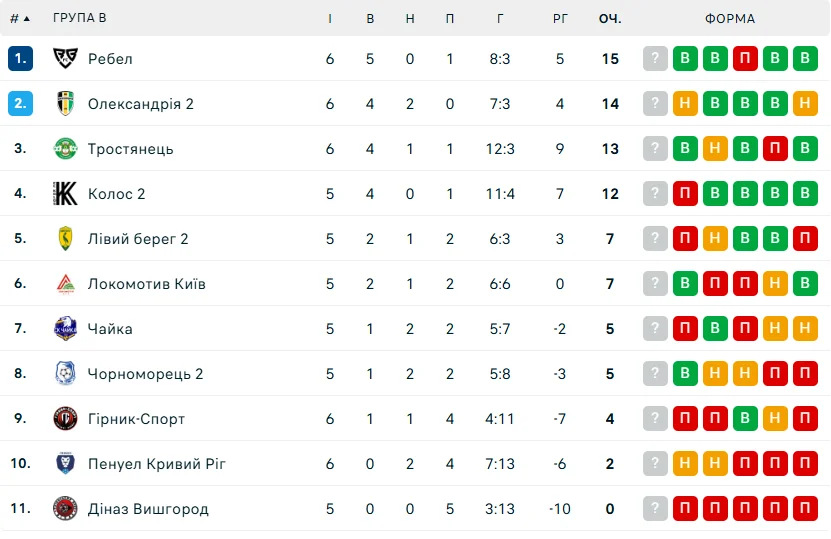Screen dimensions: 831x539
Task: Click the Тростянець team logo
Action: 65,148
